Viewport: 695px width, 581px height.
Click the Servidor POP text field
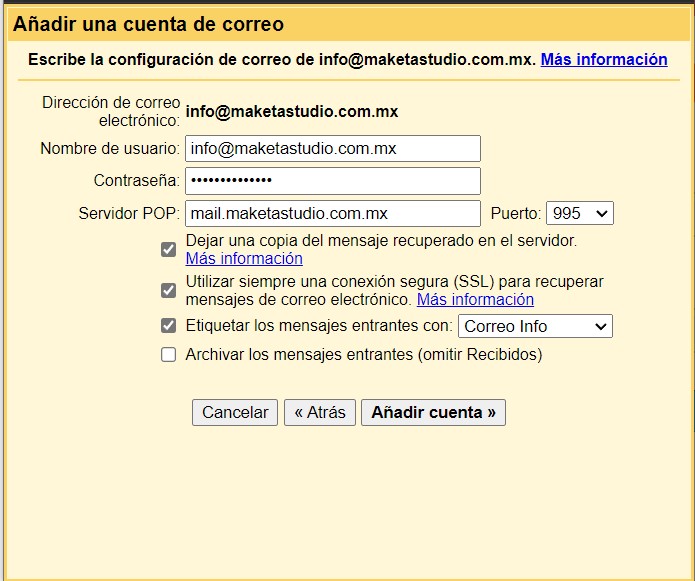(333, 214)
